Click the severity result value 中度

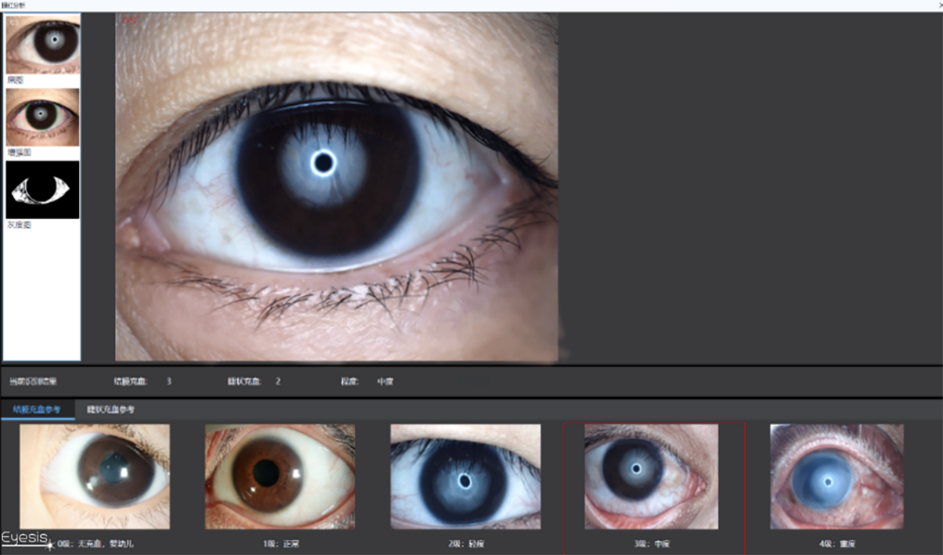pyautogui.click(x=385, y=381)
